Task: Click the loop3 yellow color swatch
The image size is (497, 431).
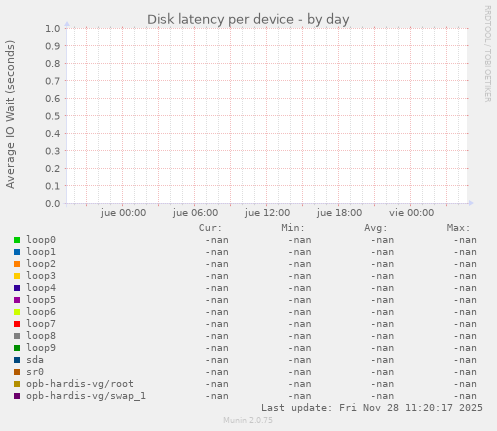Action: point(17,276)
